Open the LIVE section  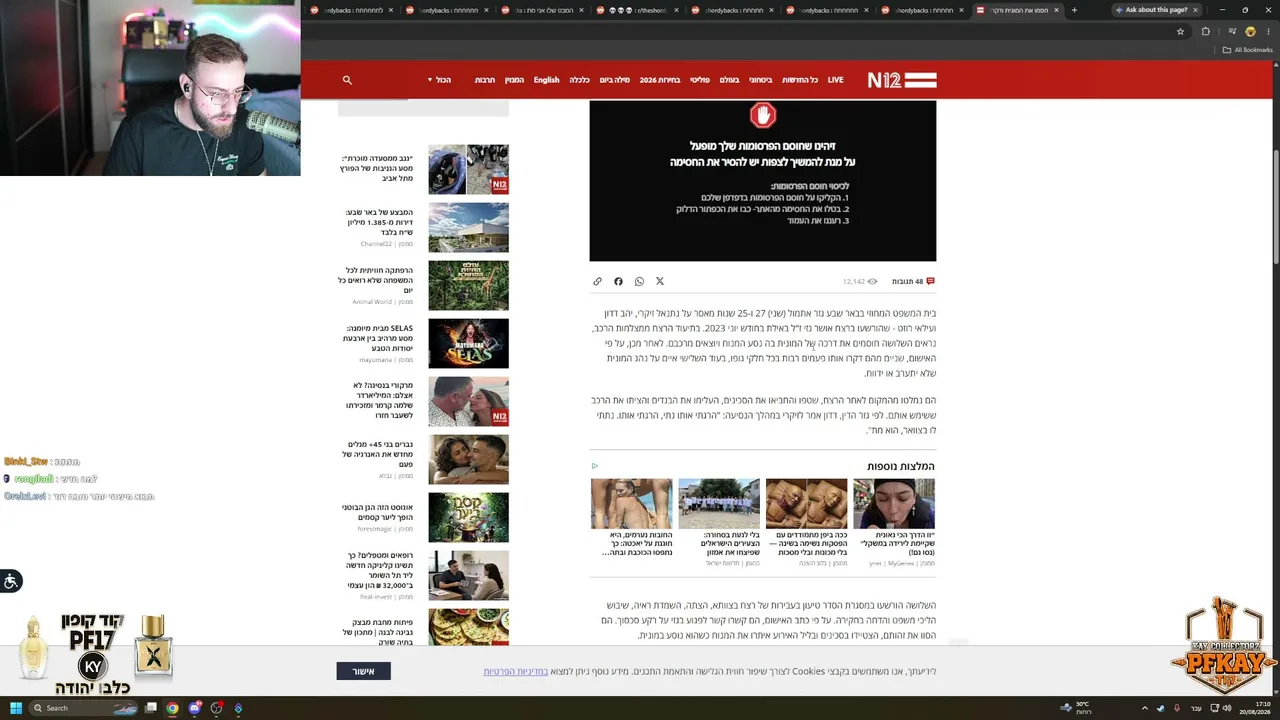coord(835,80)
